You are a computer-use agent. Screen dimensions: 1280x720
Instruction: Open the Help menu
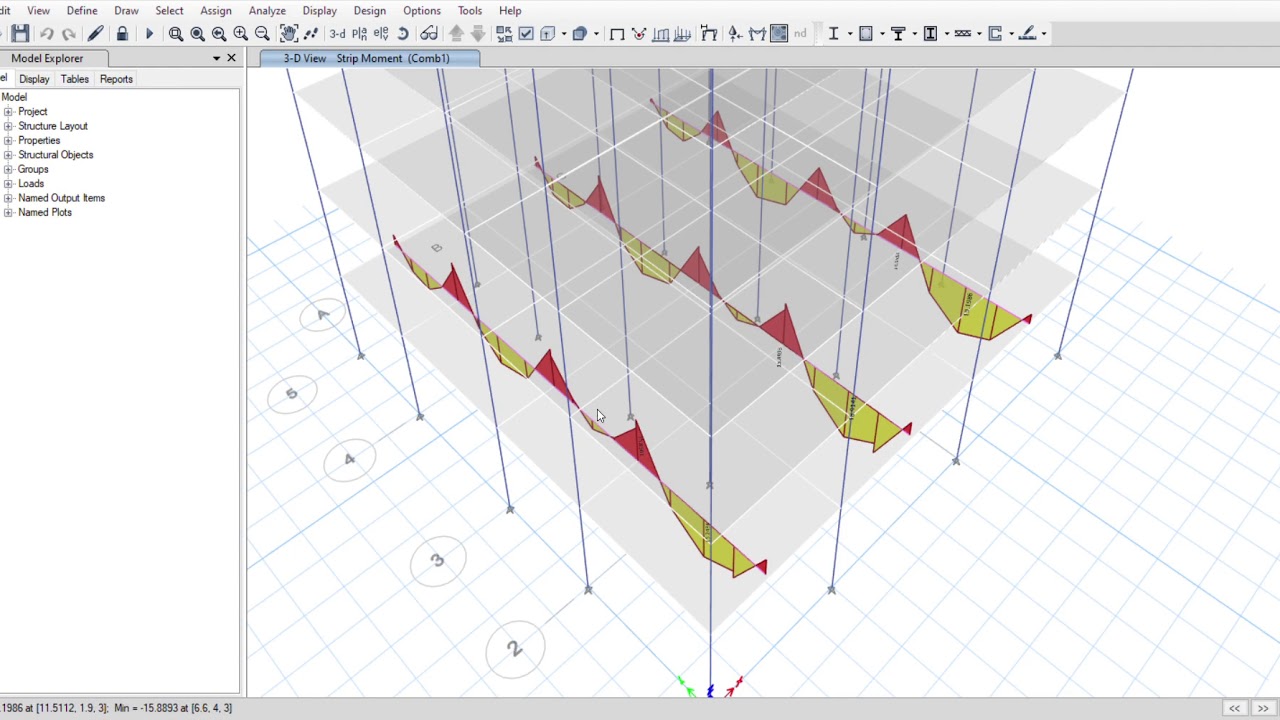tap(510, 10)
